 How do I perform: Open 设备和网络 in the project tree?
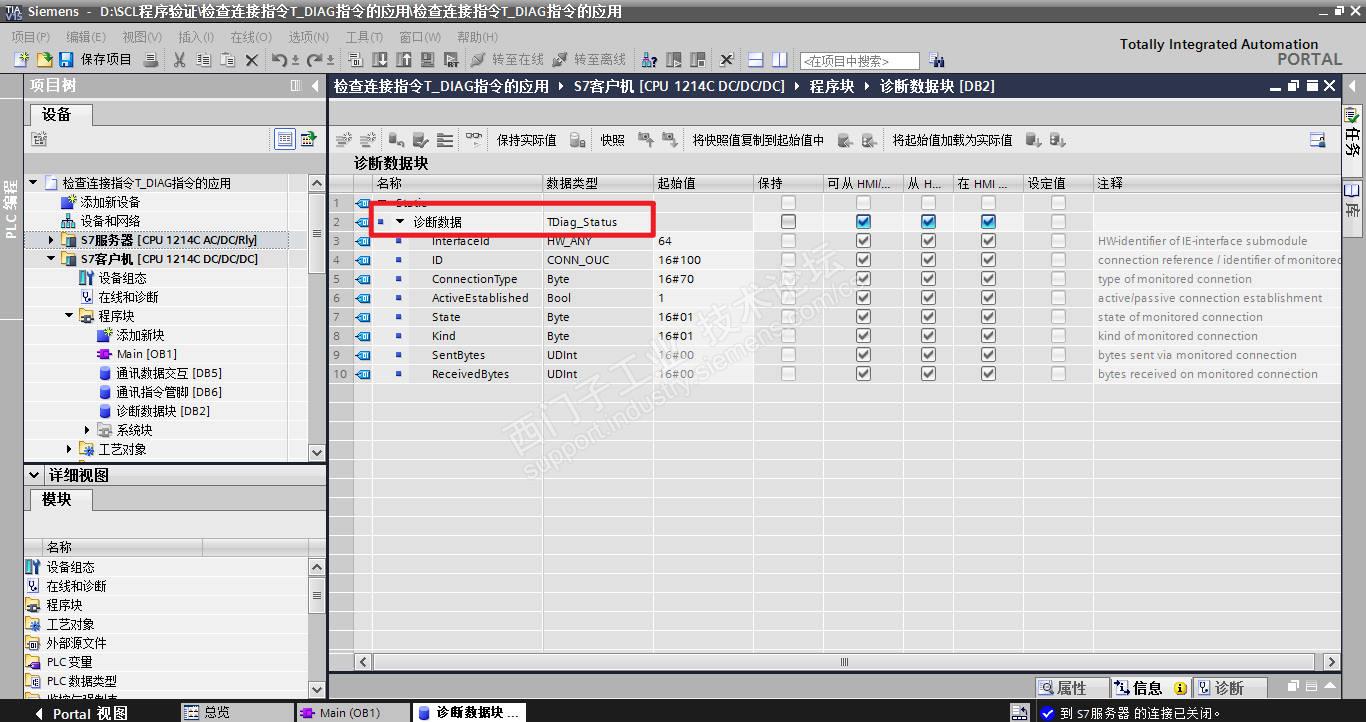(110, 221)
